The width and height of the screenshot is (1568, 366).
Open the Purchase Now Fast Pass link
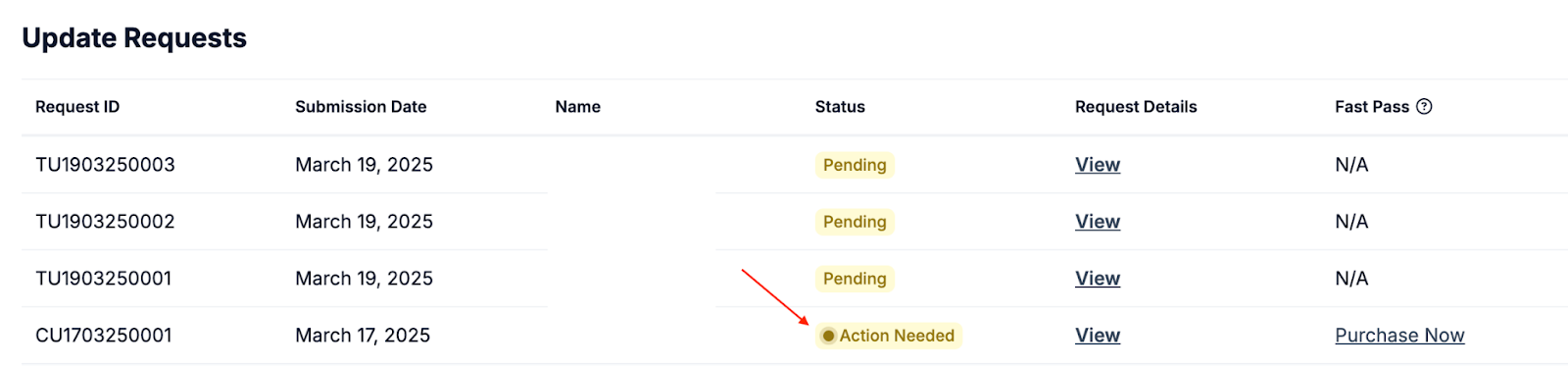1399,336
